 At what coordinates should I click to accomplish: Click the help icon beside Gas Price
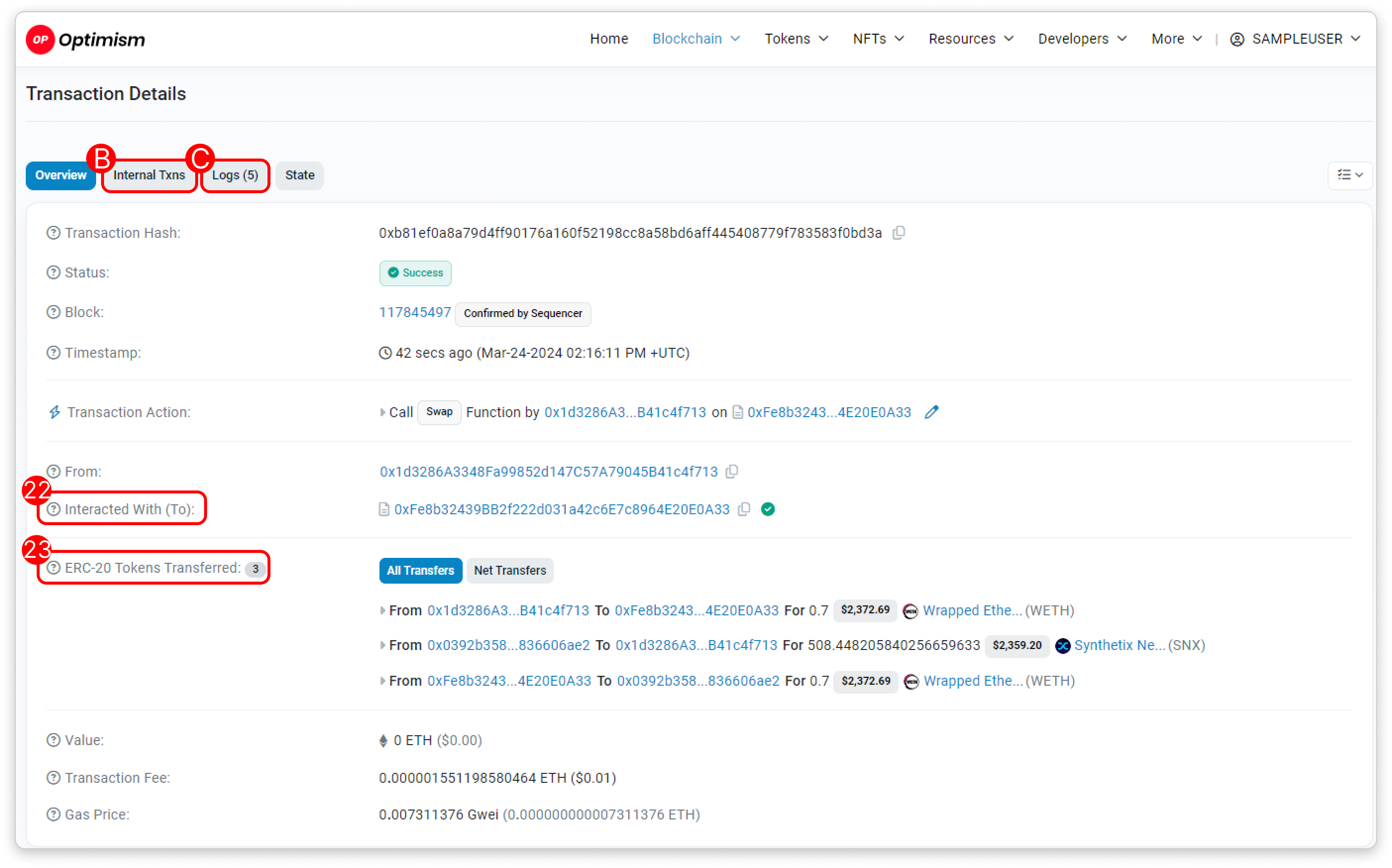(x=54, y=814)
